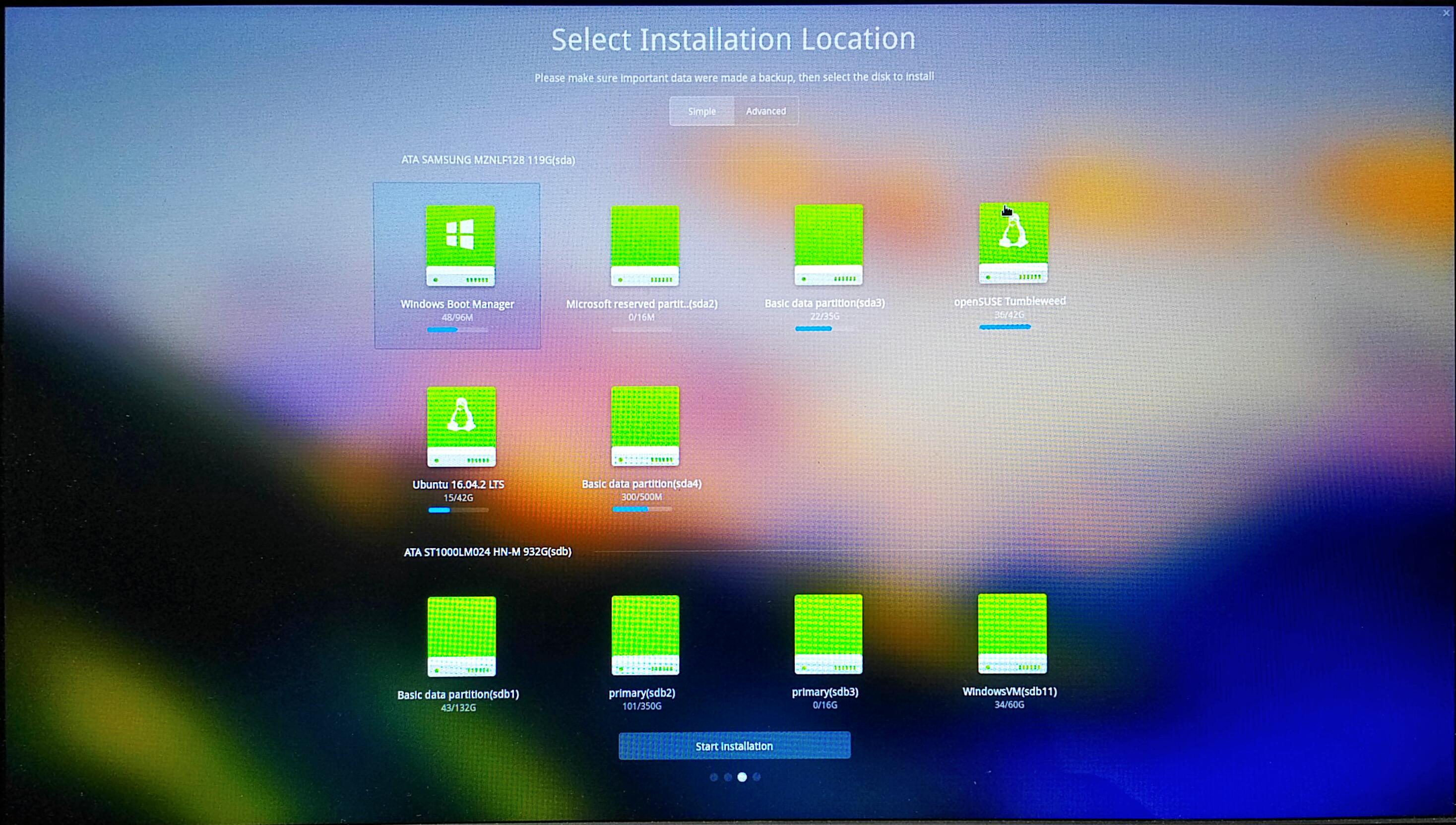Choose the Basic data partition (sda4) icon
The image size is (1456, 825).
(645, 426)
